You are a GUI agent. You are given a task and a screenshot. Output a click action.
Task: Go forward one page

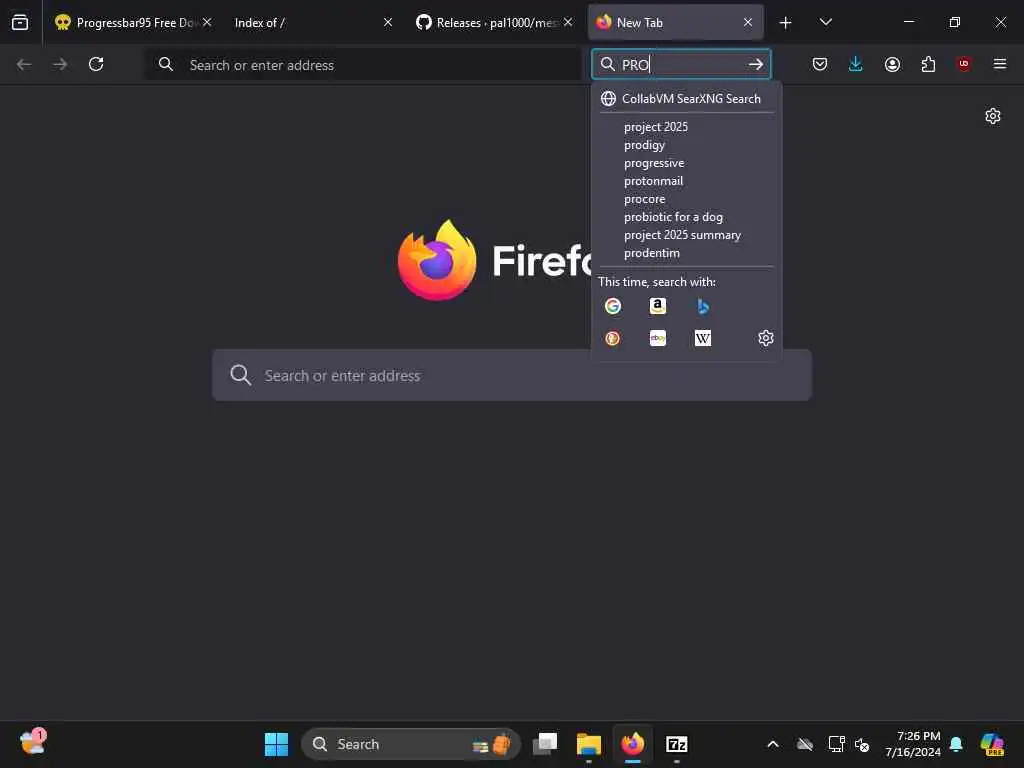tap(60, 64)
